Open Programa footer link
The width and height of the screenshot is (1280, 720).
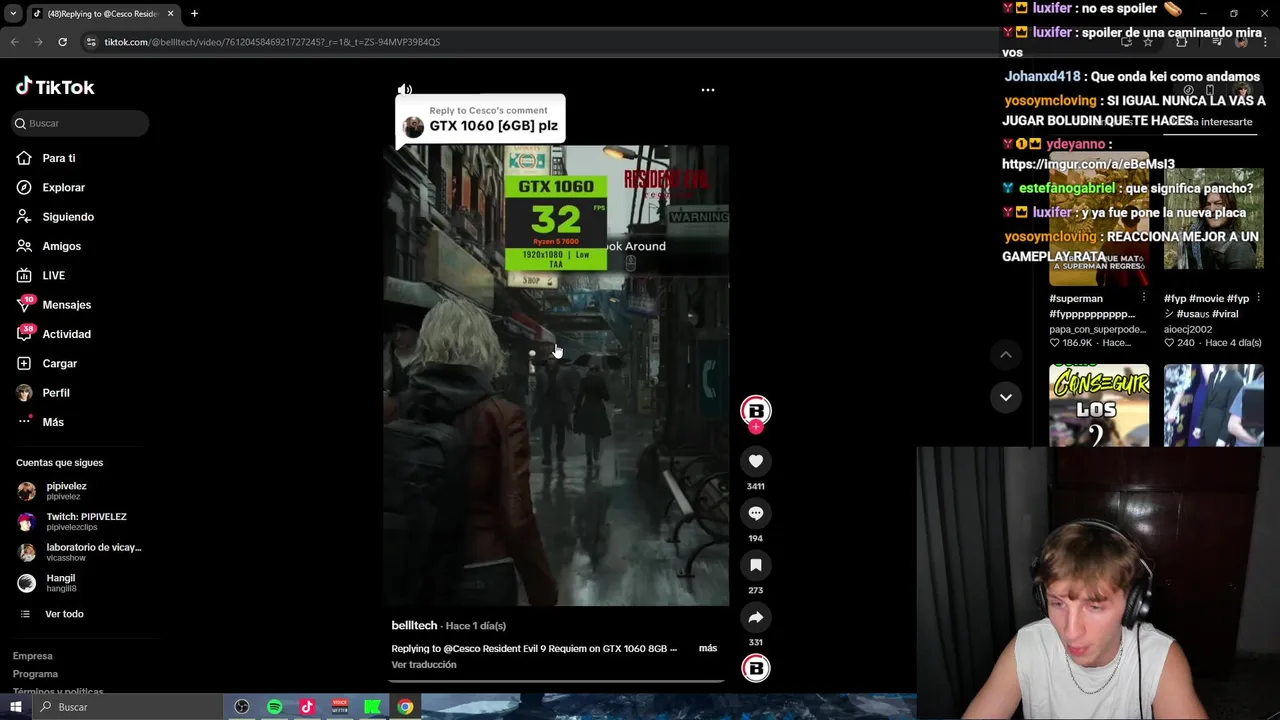tap(35, 674)
